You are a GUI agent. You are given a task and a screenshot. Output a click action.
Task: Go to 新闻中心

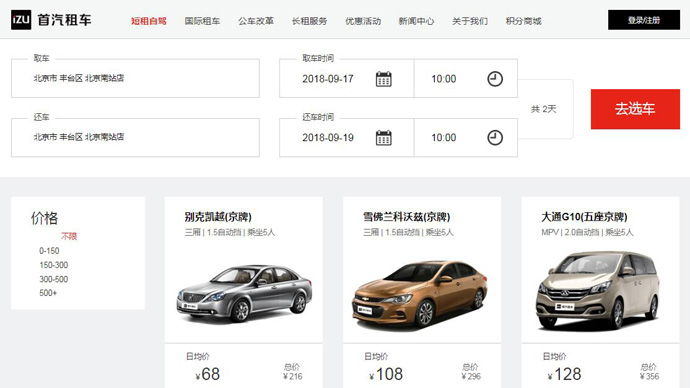(416, 21)
